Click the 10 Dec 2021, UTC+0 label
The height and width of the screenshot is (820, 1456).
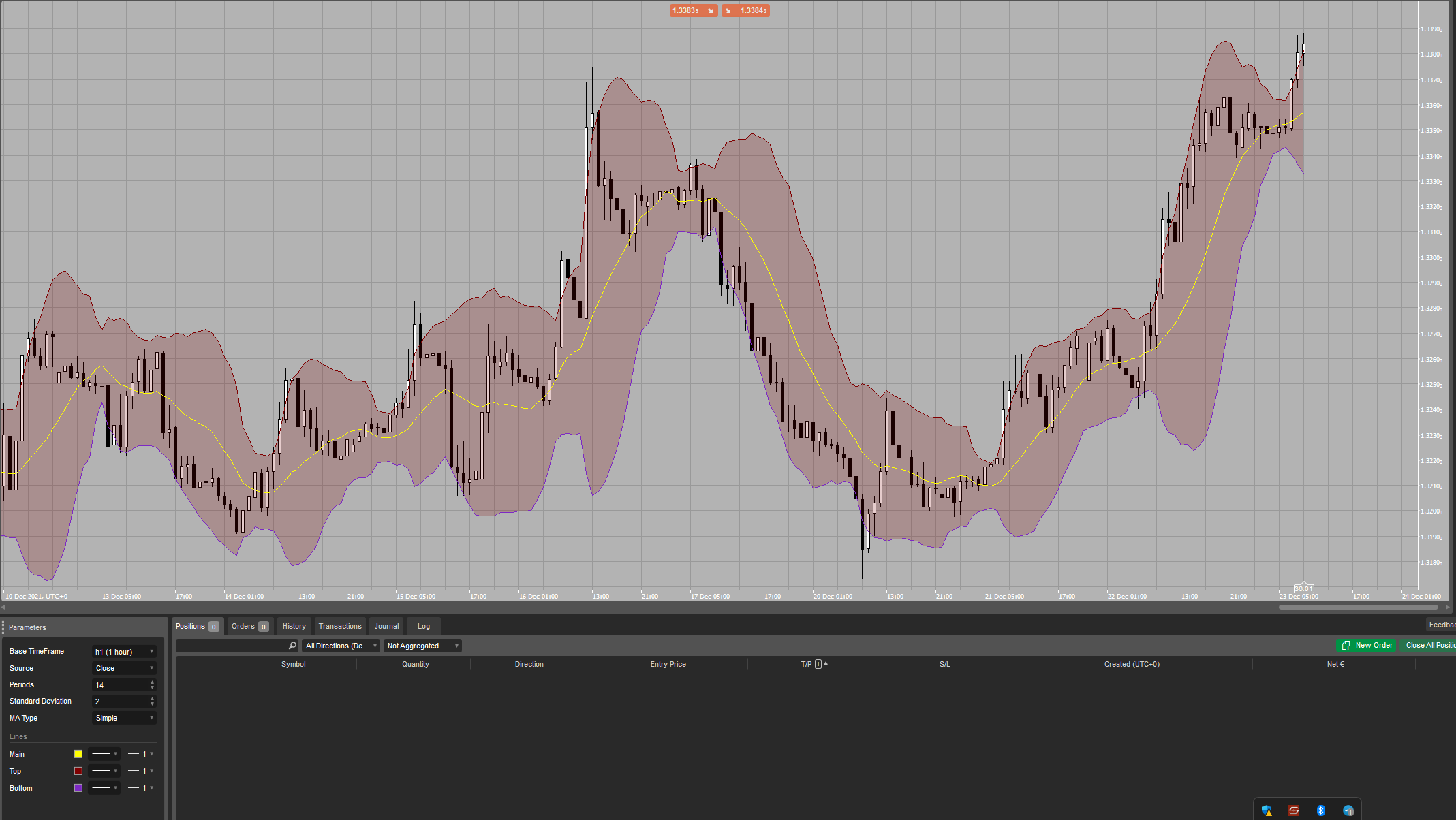pyautogui.click(x=37, y=597)
